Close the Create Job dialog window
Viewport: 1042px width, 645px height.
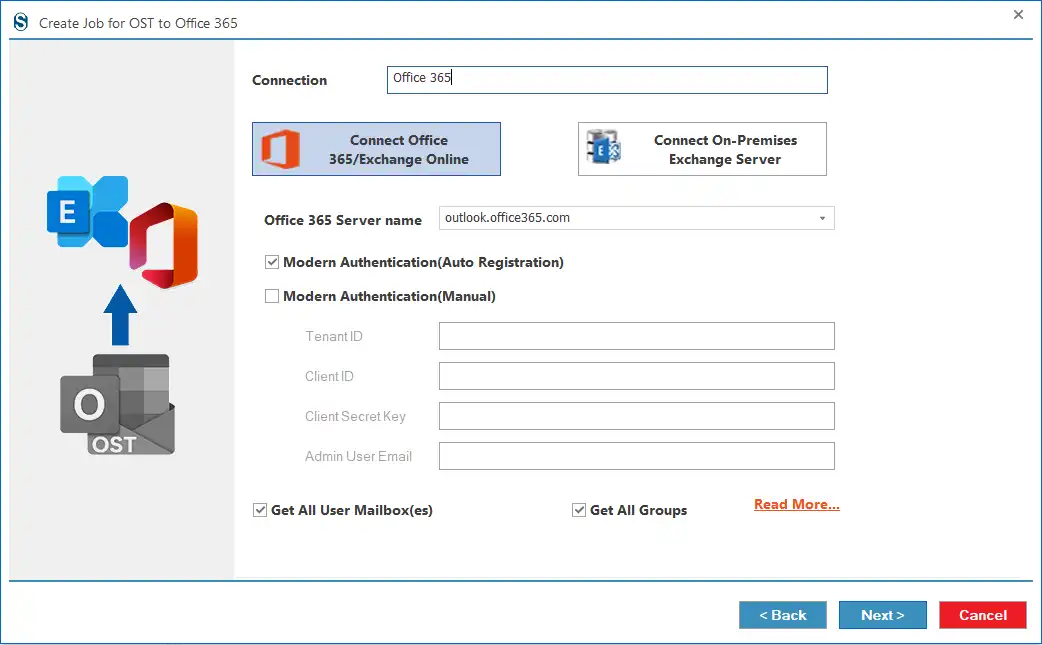pyautogui.click(x=1018, y=15)
